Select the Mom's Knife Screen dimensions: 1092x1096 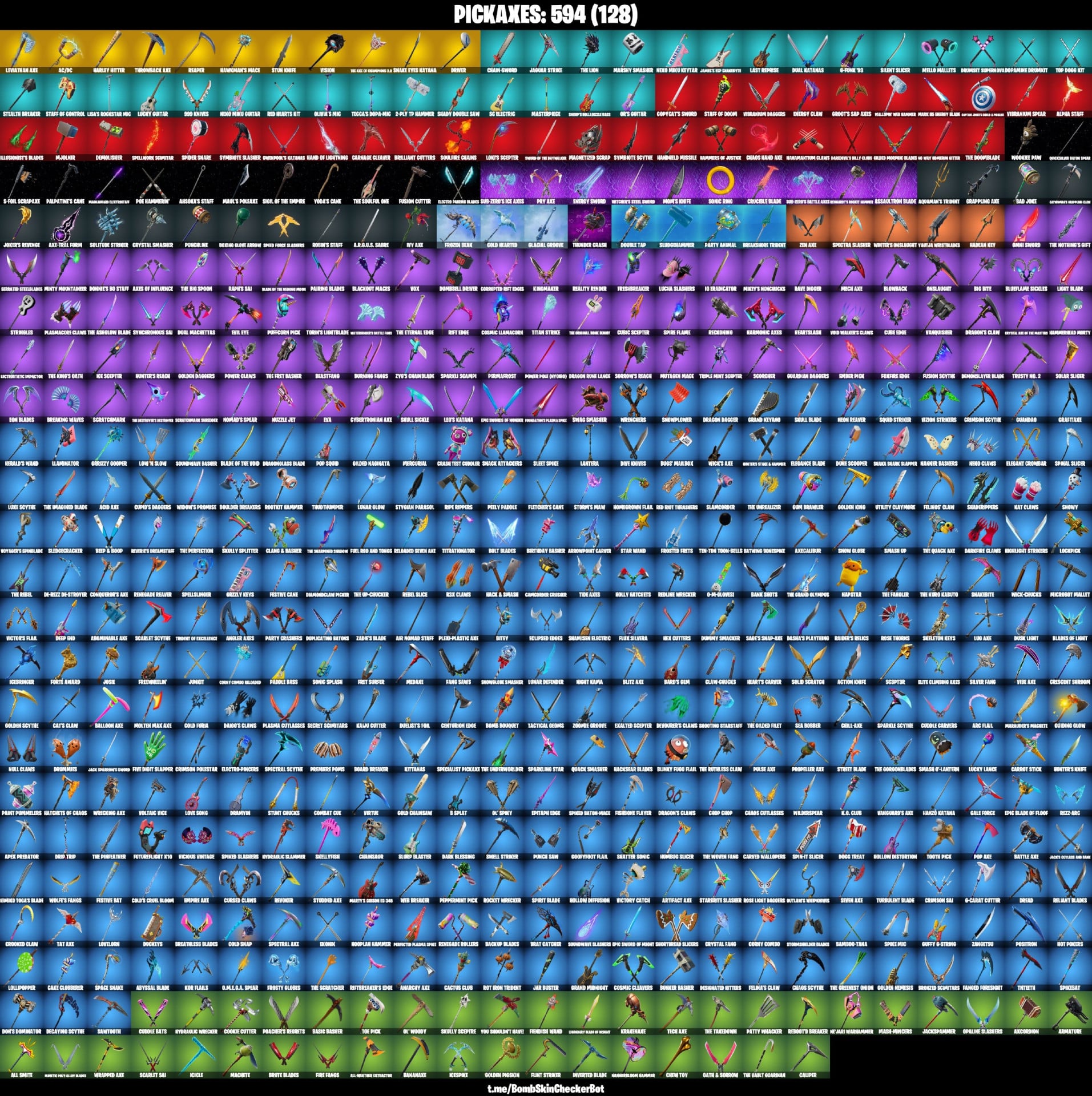(677, 183)
